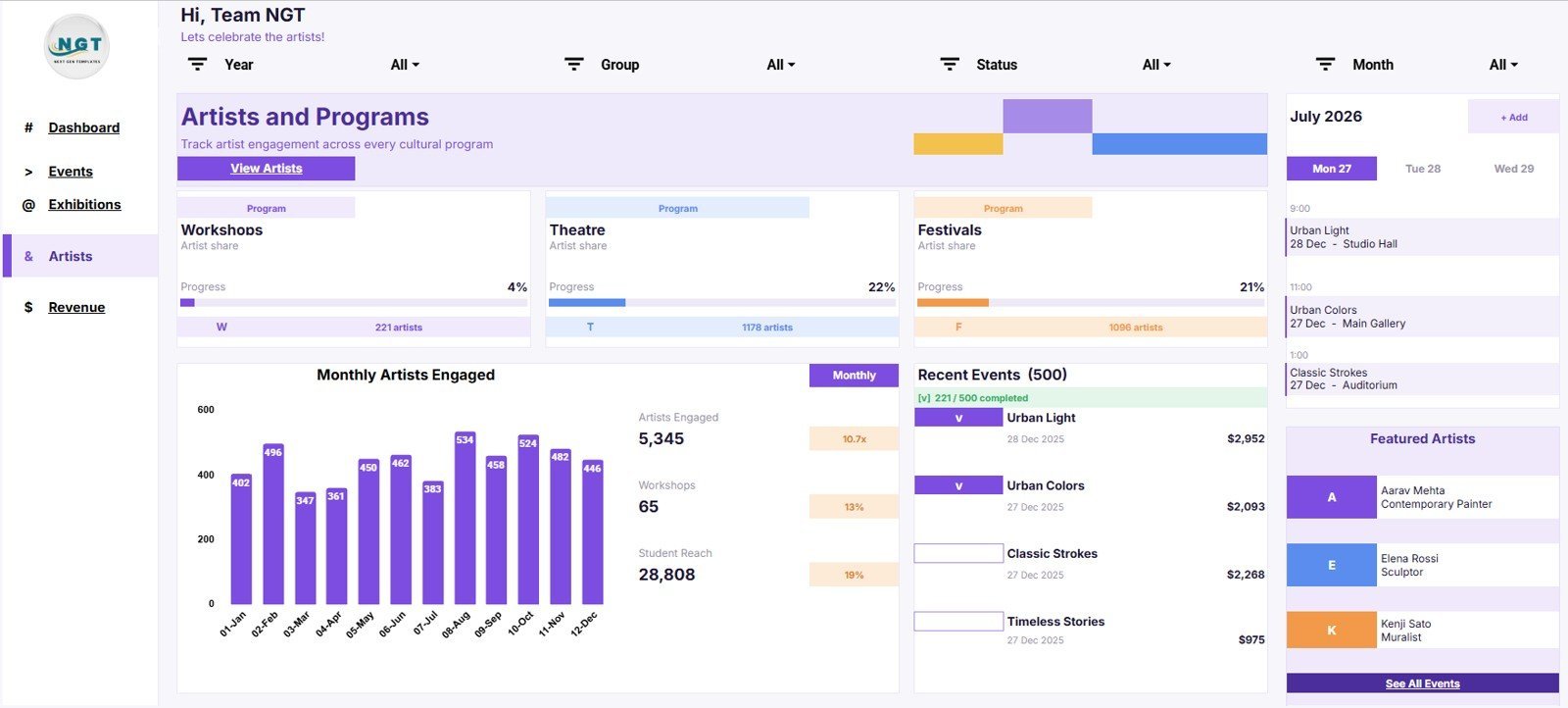Viewport: 1568px width, 708px height.
Task: Click the orange K avatar for Kenji Sato
Action: [x=1331, y=630]
